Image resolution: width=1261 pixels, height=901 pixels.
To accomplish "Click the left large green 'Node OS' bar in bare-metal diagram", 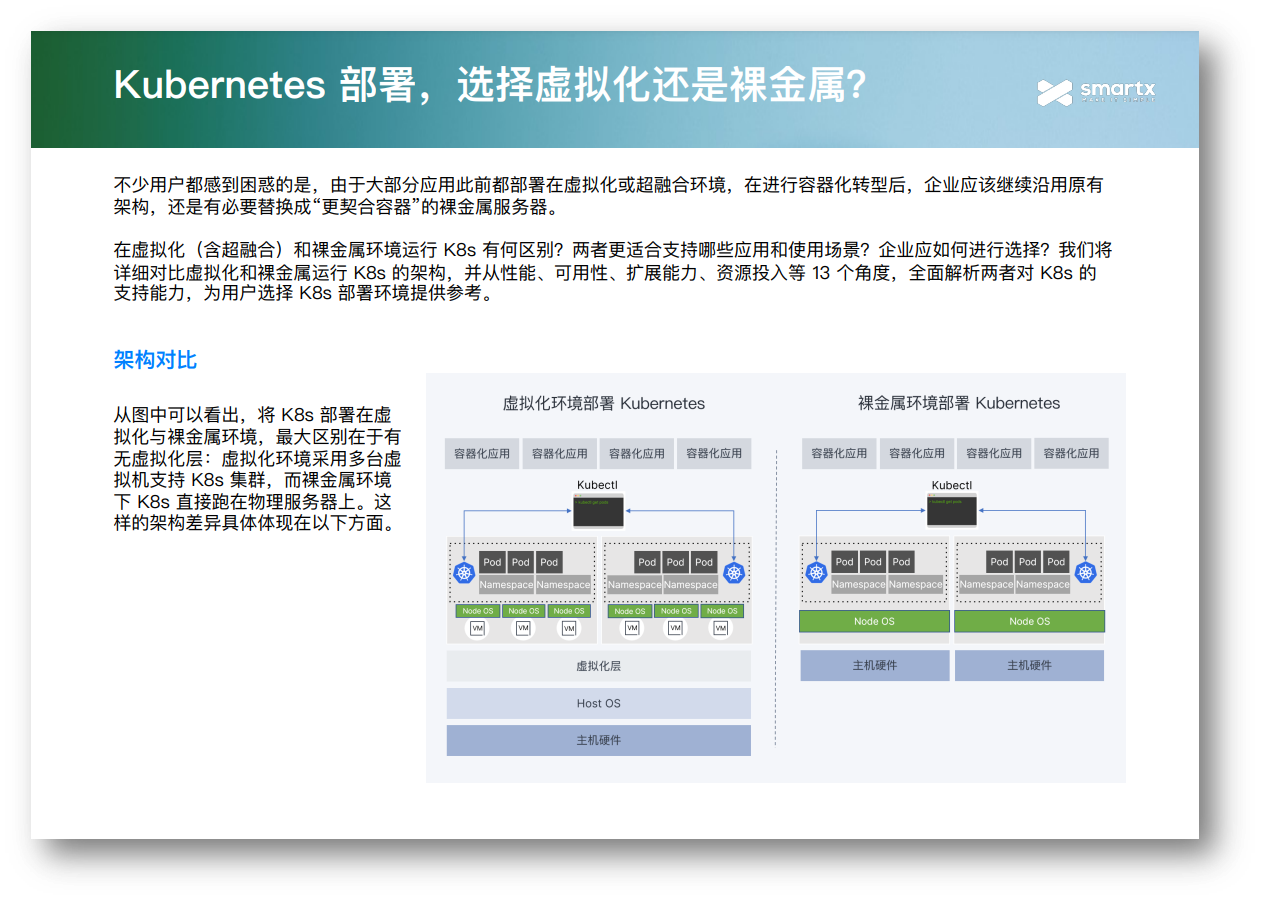I will pyautogui.click(x=874, y=621).
